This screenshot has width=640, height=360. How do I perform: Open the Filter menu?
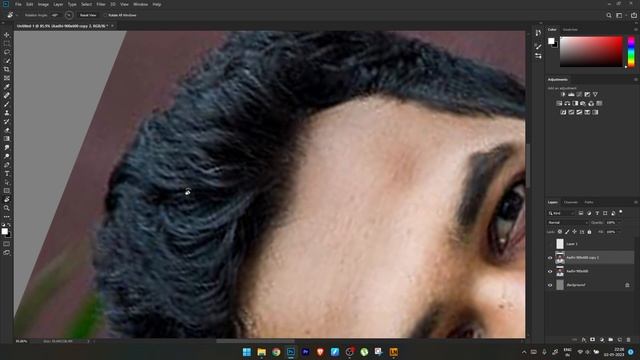pos(101,4)
